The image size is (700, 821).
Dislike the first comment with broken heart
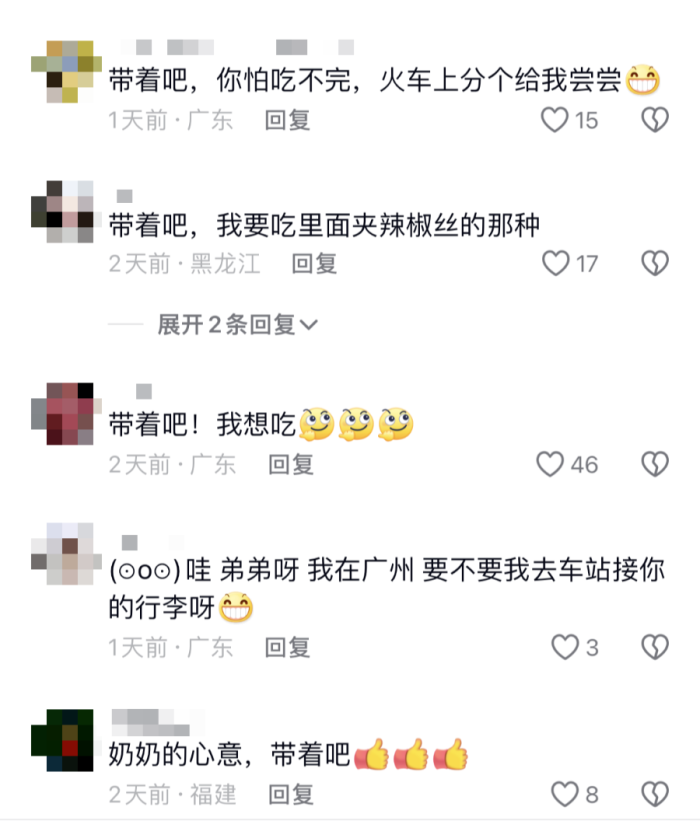[x=655, y=120]
